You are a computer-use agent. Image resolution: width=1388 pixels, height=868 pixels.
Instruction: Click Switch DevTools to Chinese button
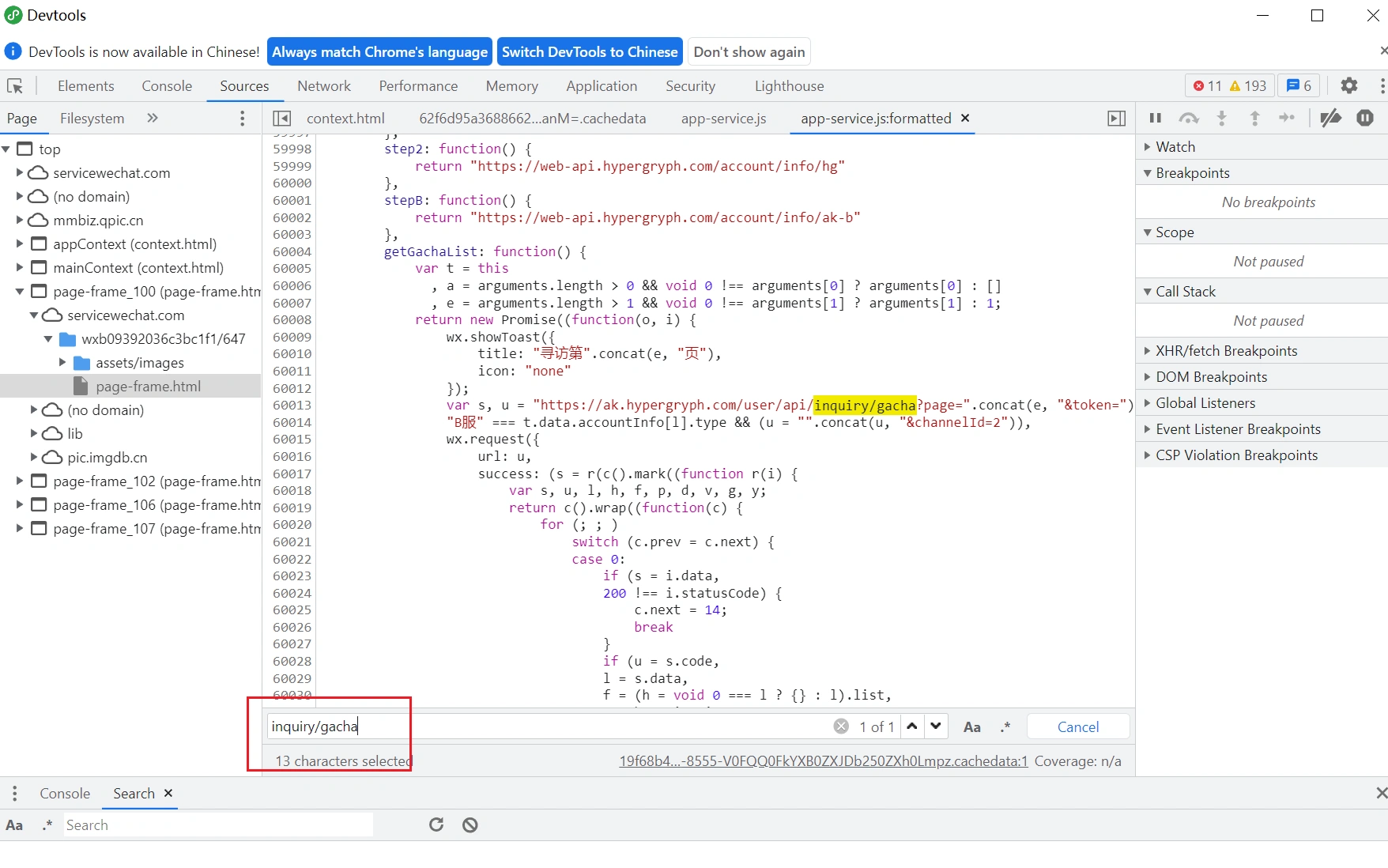(x=590, y=52)
